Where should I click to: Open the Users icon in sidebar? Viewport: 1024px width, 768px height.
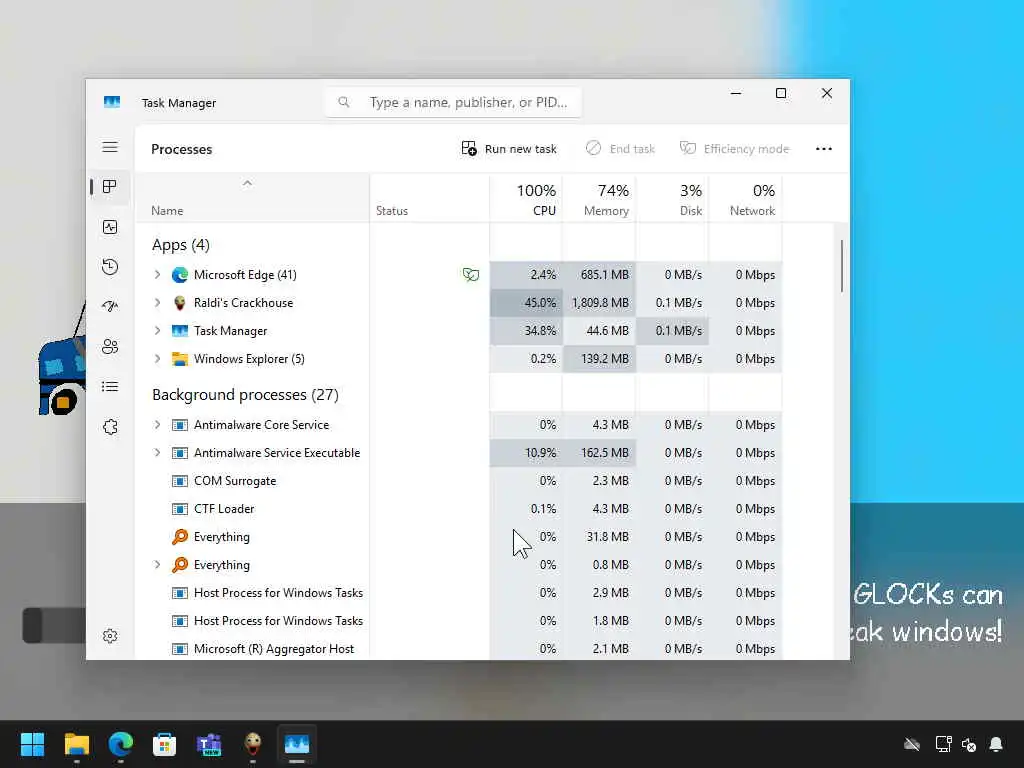click(x=110, y=346)
